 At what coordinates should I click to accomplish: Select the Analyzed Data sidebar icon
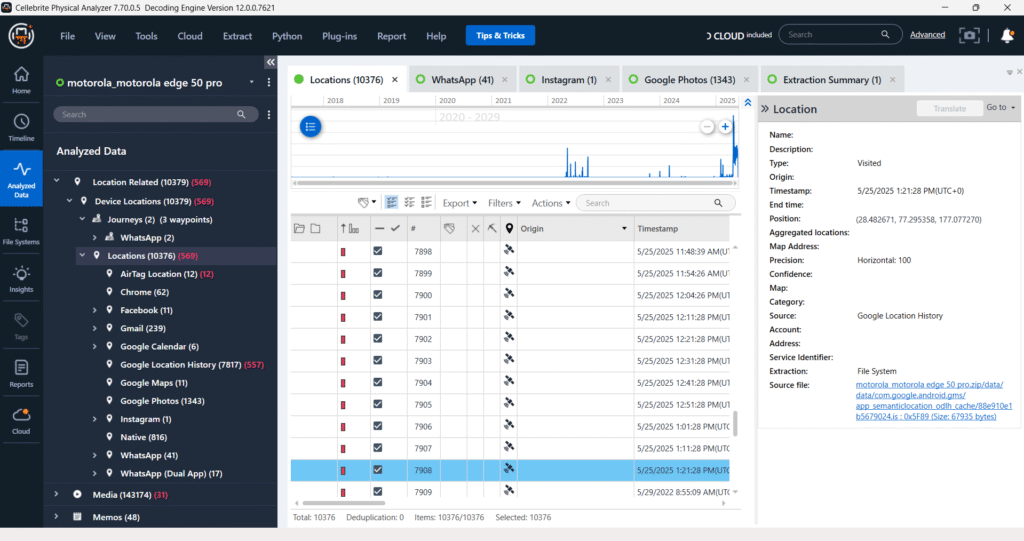(x=22, y=179)
